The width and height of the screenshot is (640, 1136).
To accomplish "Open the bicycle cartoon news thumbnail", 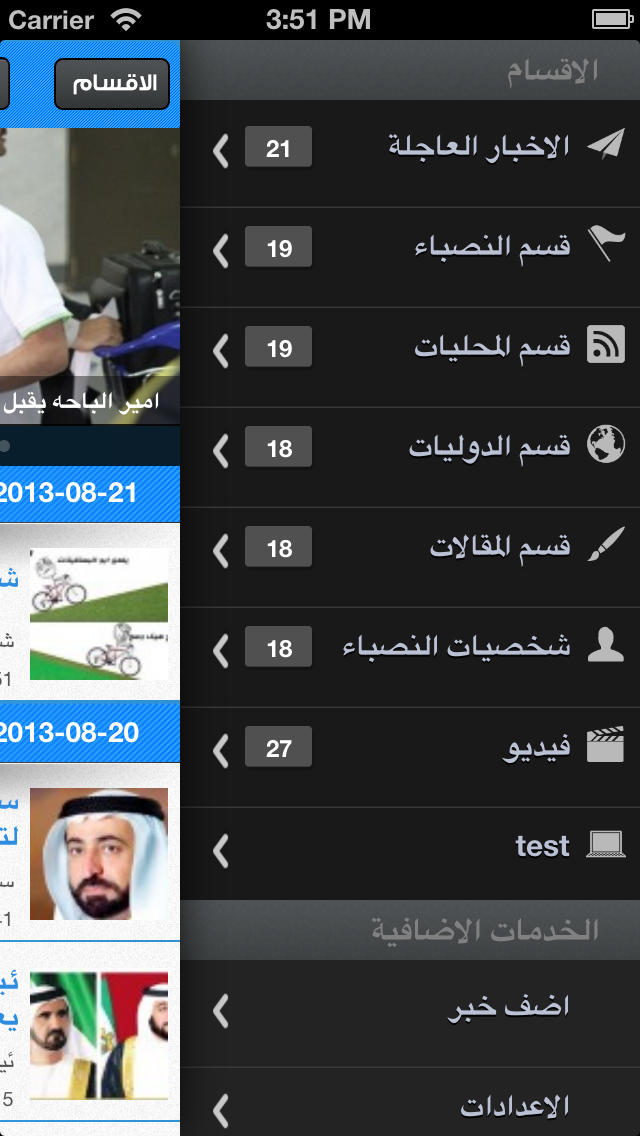I will (x=99, y=614).
